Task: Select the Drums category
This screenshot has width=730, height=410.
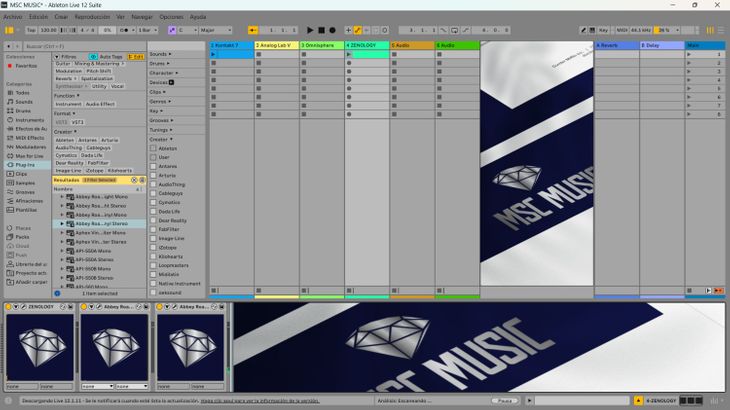Action: pos(23,111)
